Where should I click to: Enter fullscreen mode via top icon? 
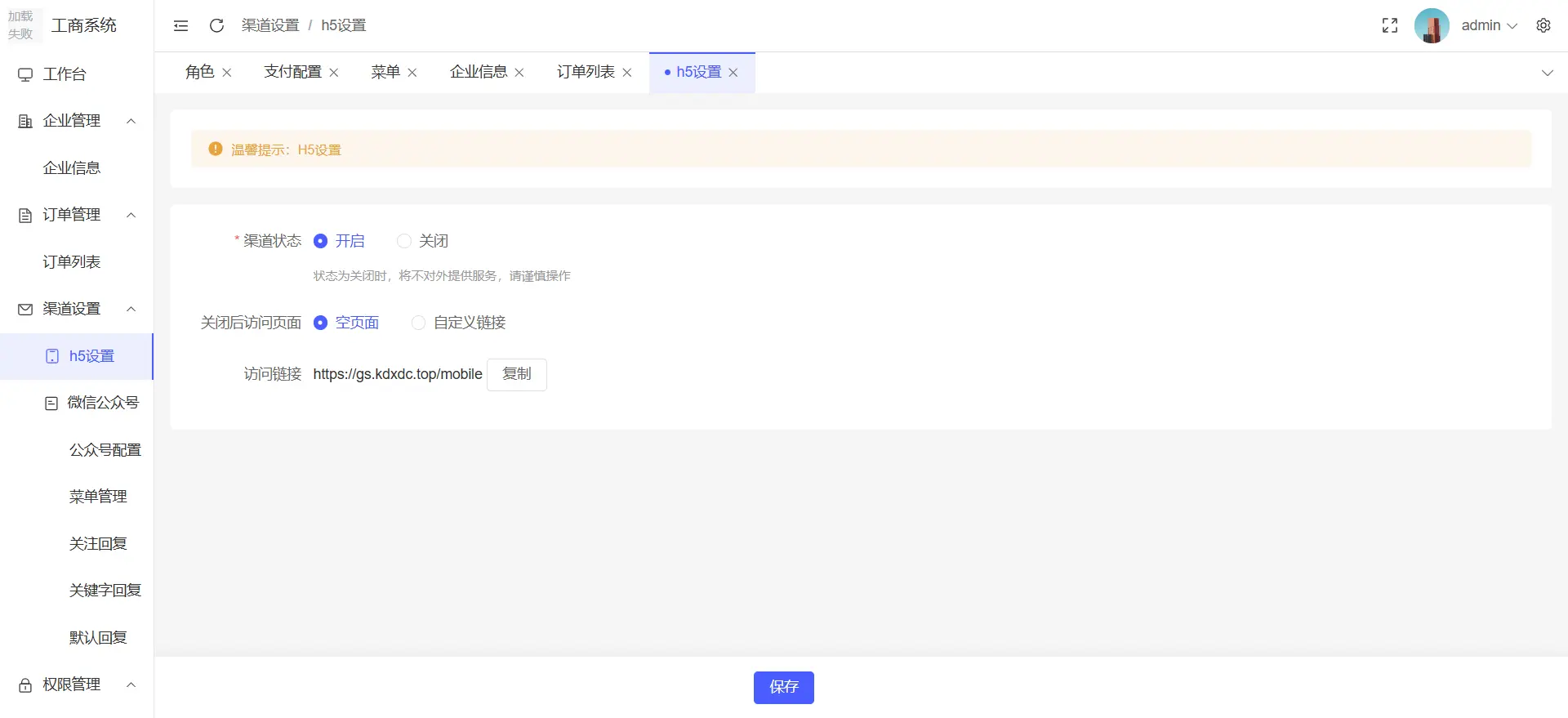coord(1390,25)
